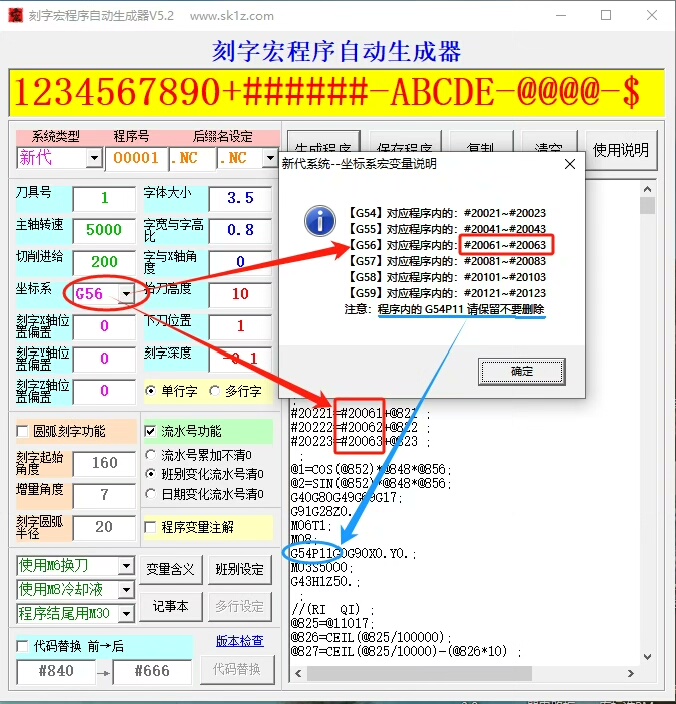This screenshot has width=676, height=704.
Task: Click the app icon in the title bar
Action: click(x=15, y=15)
